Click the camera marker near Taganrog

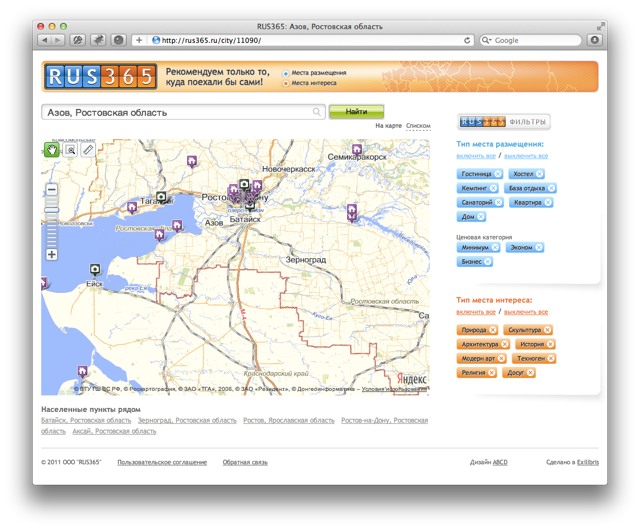(161, 197)
